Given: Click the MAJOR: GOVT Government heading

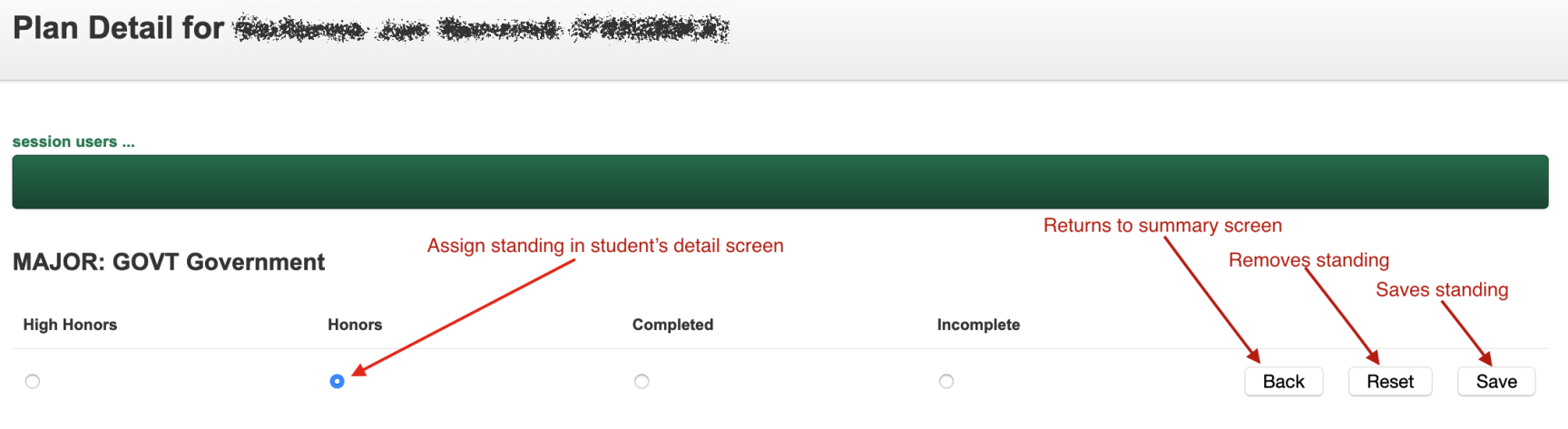Looking at the screenshot, I should pyautogui.click(x=169, y=262).
